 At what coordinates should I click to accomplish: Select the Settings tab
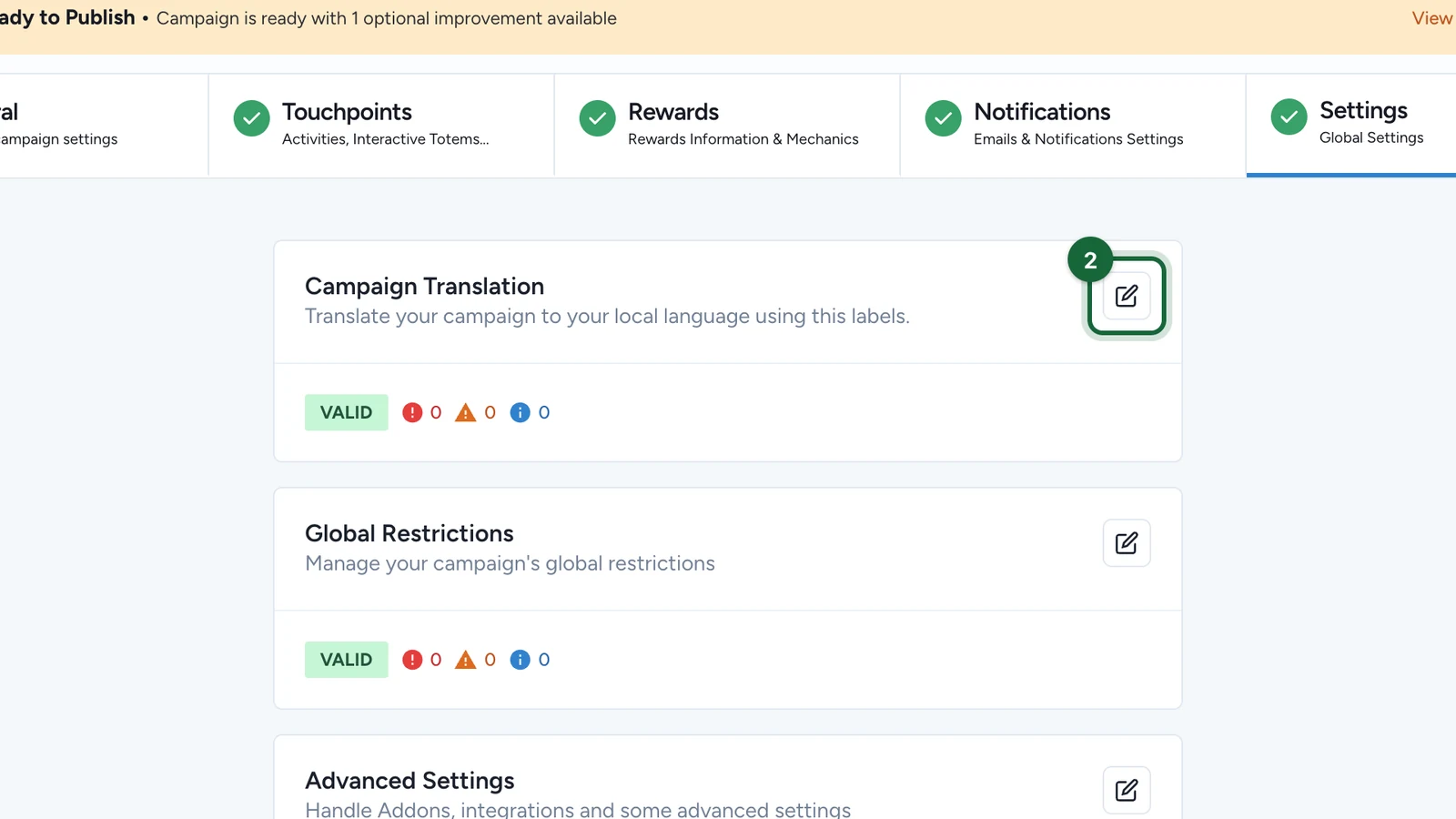tap(1351, 126)
